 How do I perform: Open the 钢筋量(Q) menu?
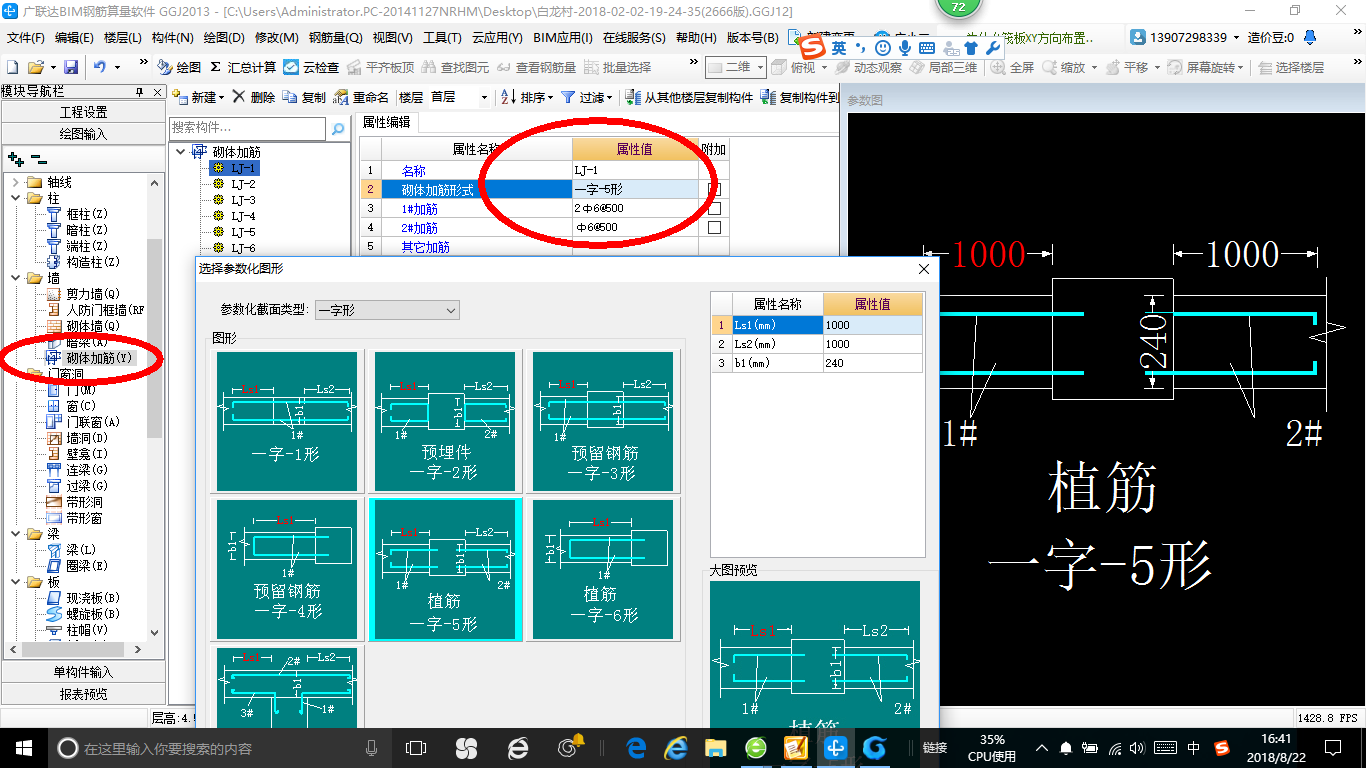335,38
